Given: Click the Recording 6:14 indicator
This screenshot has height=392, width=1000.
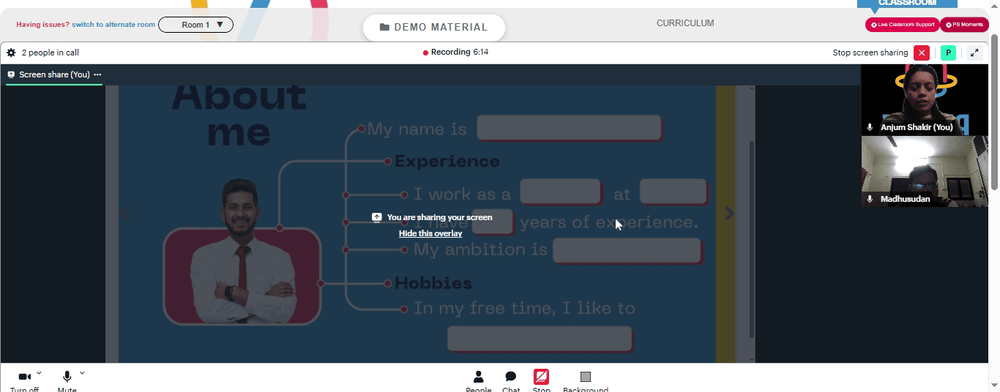Looking at the screenshot, I should 456,52.
